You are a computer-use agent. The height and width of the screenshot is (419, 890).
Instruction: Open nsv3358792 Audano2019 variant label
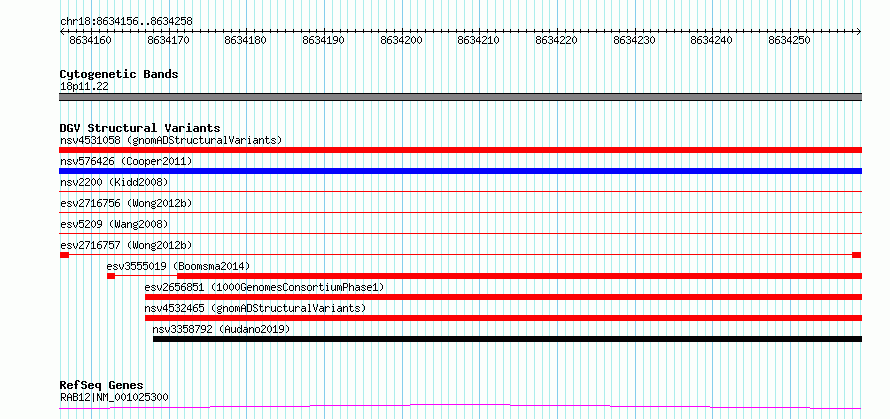[x=221, y=329]
